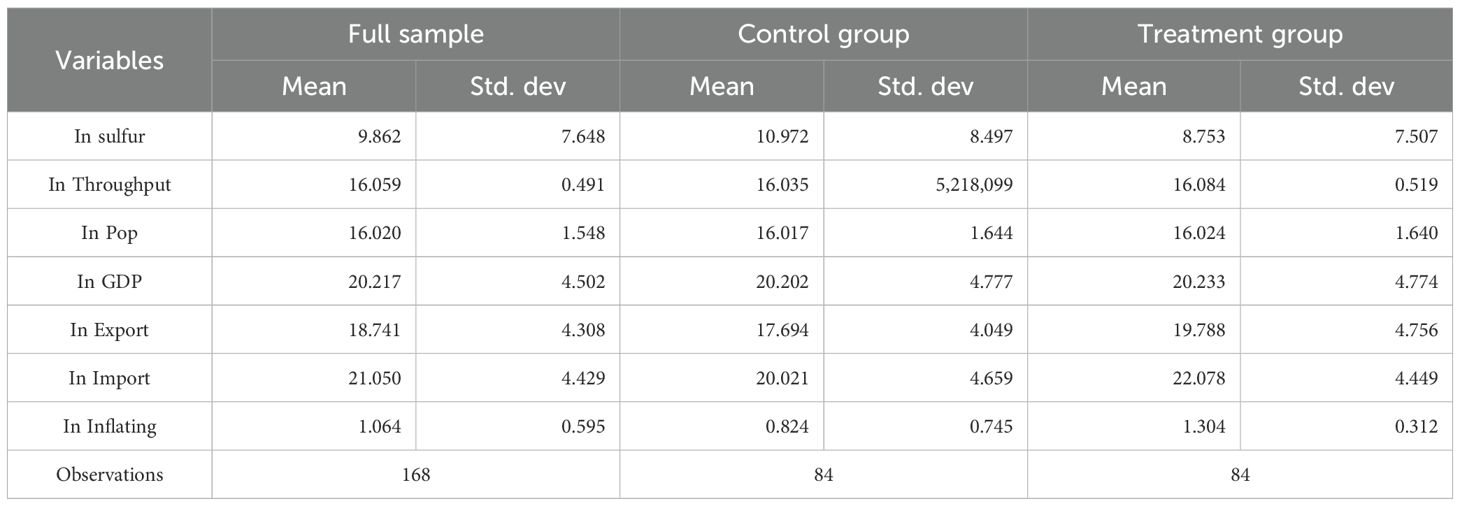Click the Full sample mean value 9.862

point(379,137)
